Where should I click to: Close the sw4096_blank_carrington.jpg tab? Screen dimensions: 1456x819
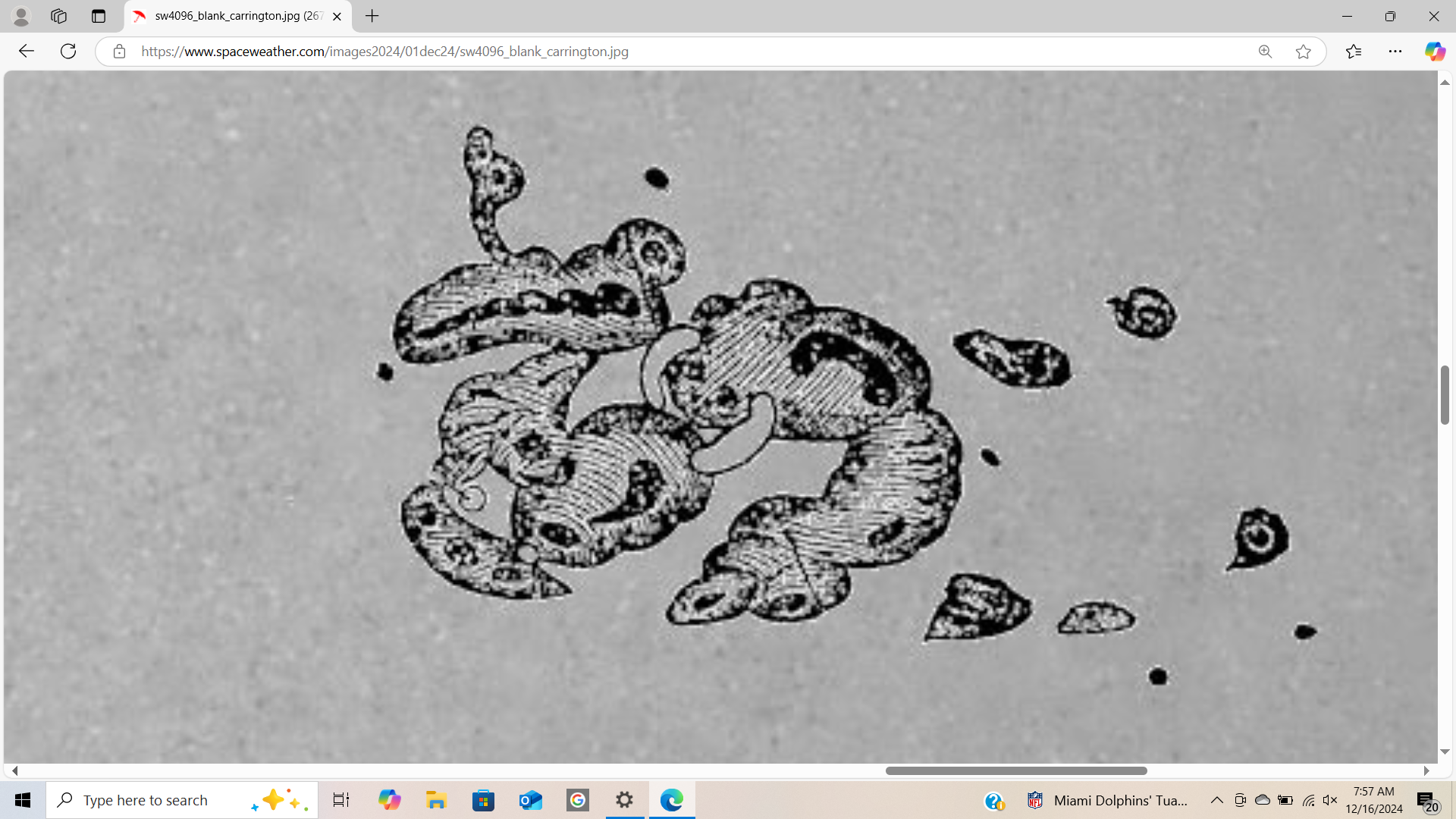pyautogui.click(x=337, y=16)
